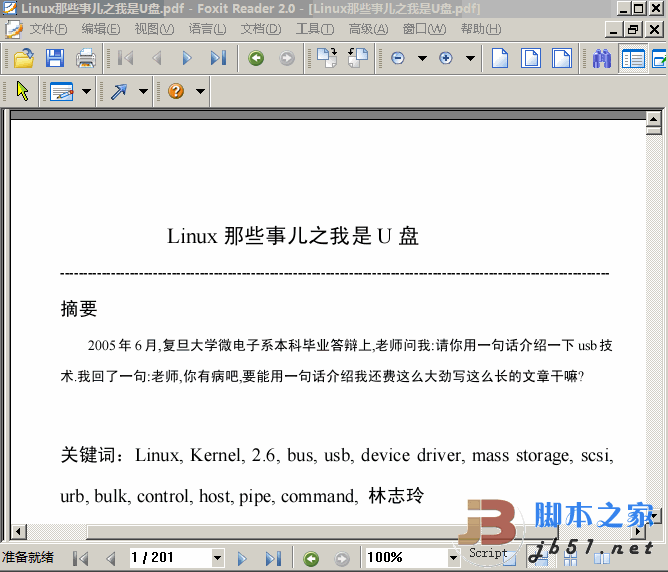Open search with the binoculars icon
This screenshot has height=572, width=668.
click(x=601, y=58)
